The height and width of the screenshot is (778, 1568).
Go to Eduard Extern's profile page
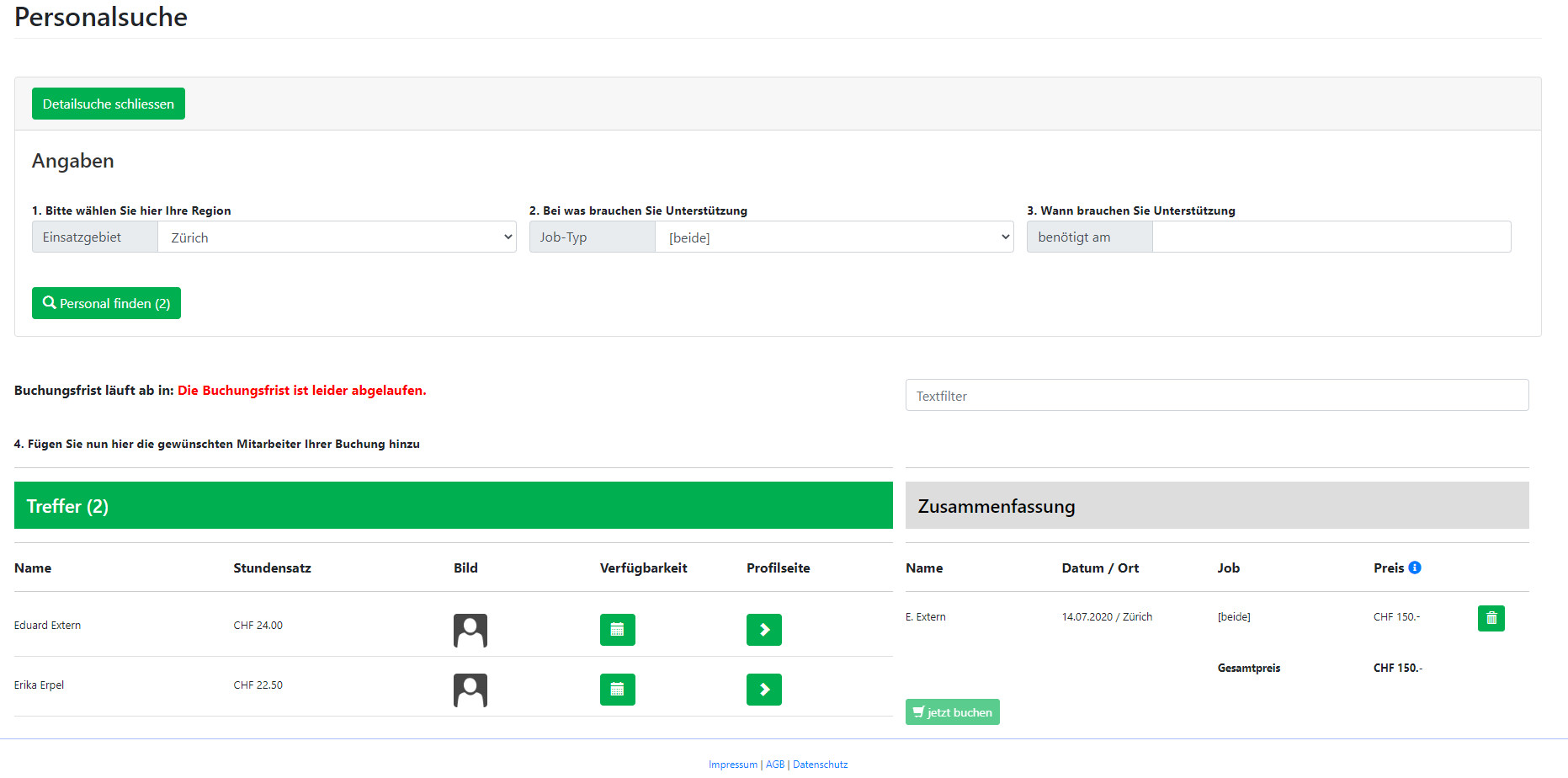(763, 630)
